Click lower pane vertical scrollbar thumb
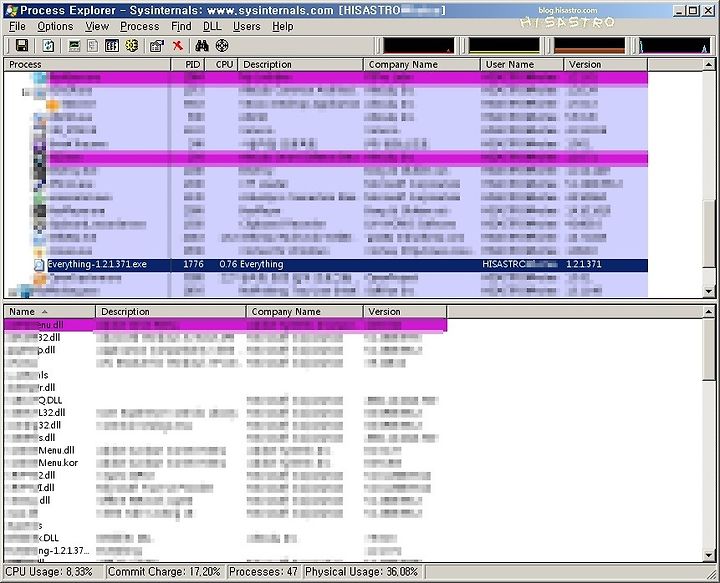The height and width of the screenshot is (583, 720). tap(709, 349)
